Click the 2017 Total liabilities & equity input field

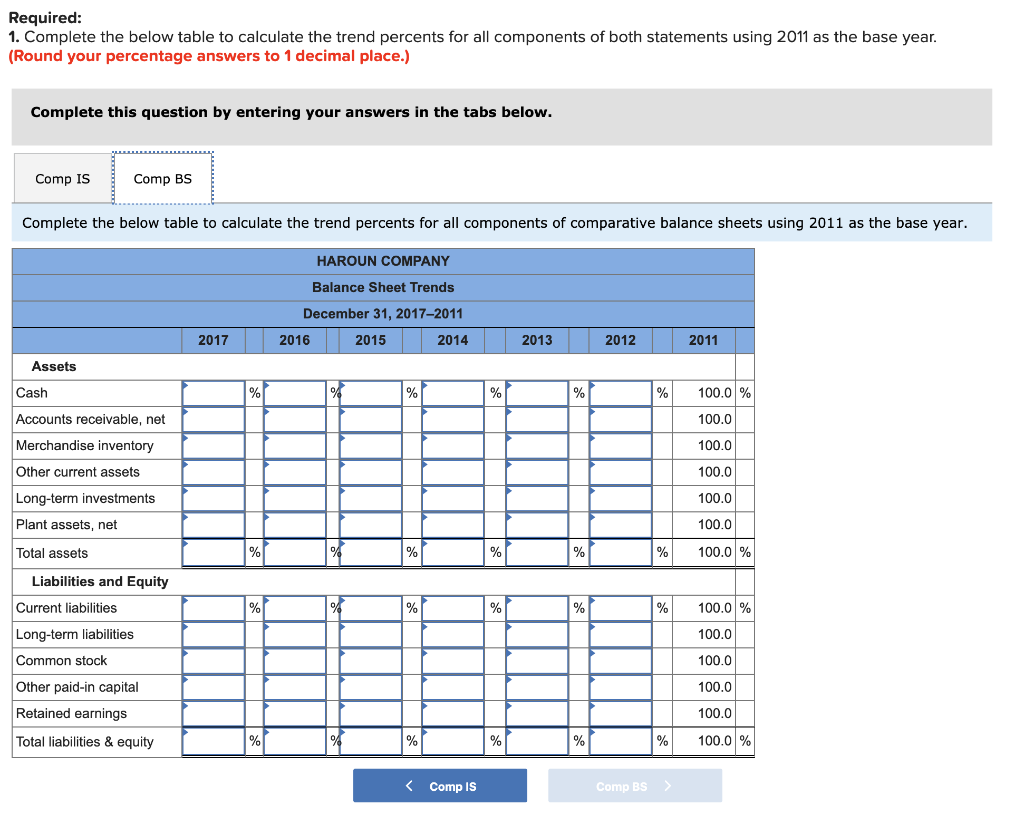point(213,740)
